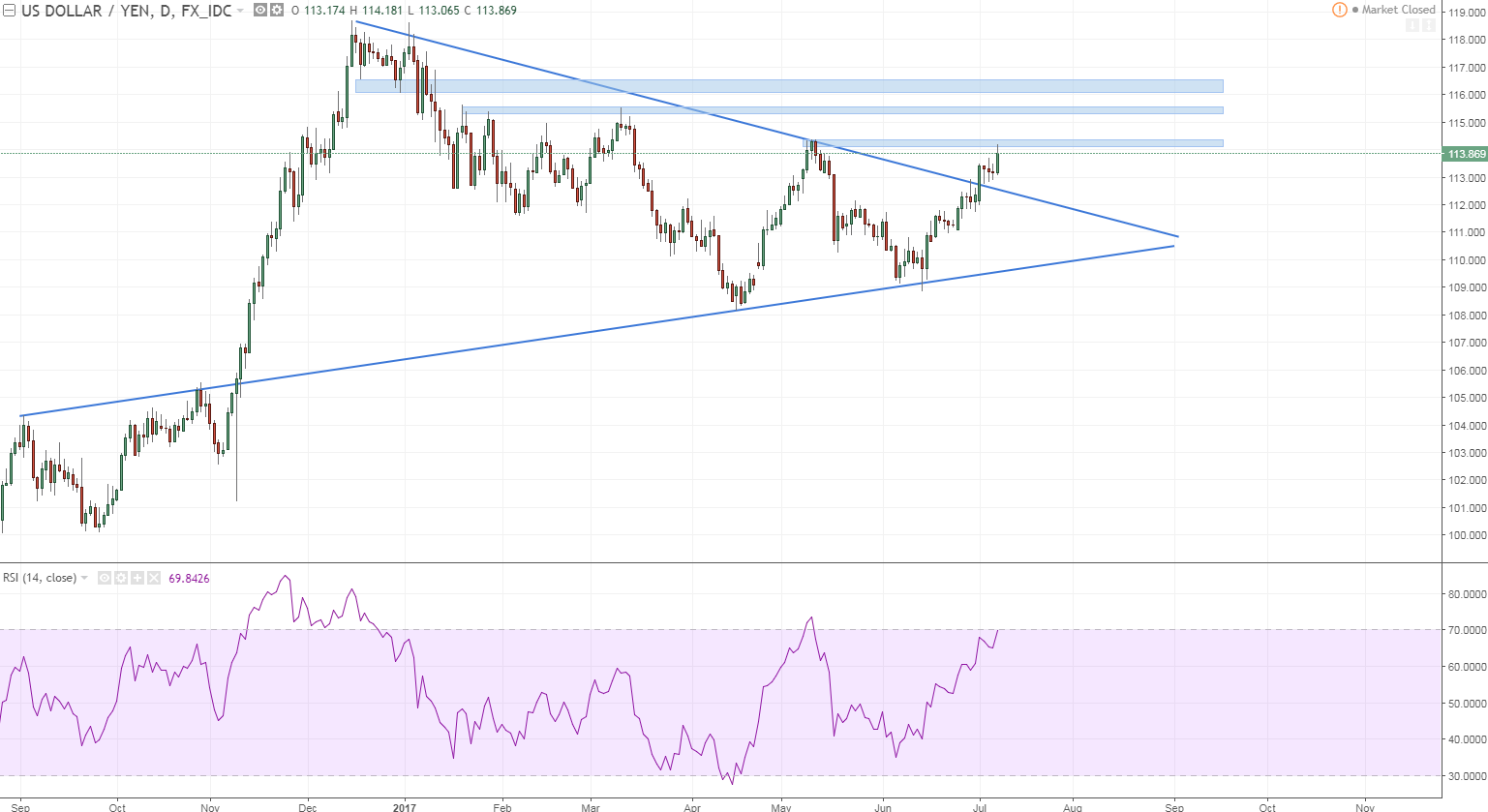Click the 2017 label on time axis
Image resolution: width=1488 pixels, height=812 pixels.
(x=405, y=807)
